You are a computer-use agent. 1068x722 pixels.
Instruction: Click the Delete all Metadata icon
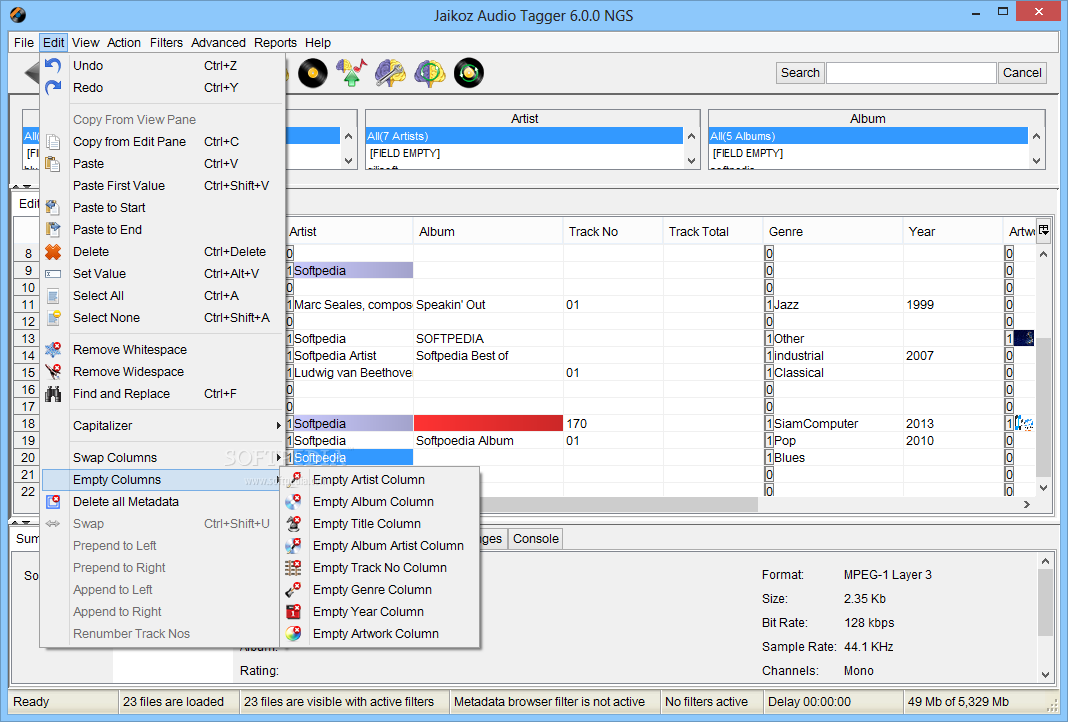pos(53,502)
